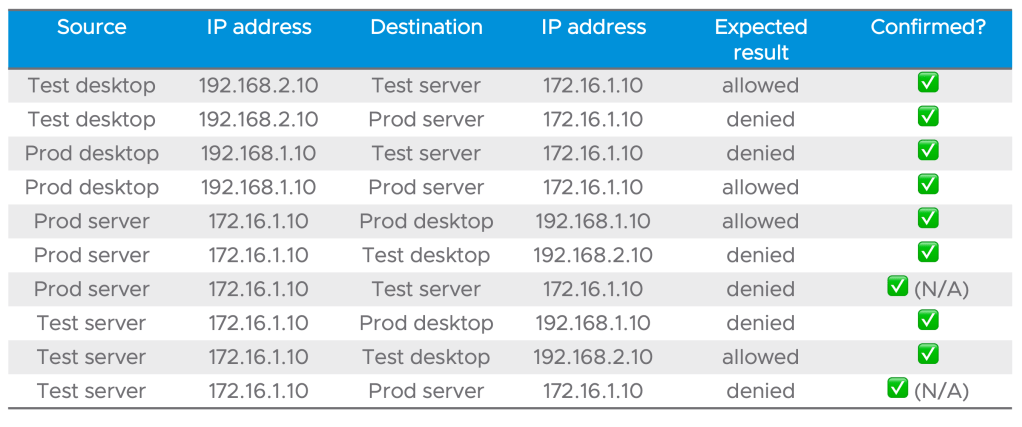1022x427 pixels.
Task: Select the allowed result for Test desktop to Test server
Action: pos(760,86)
